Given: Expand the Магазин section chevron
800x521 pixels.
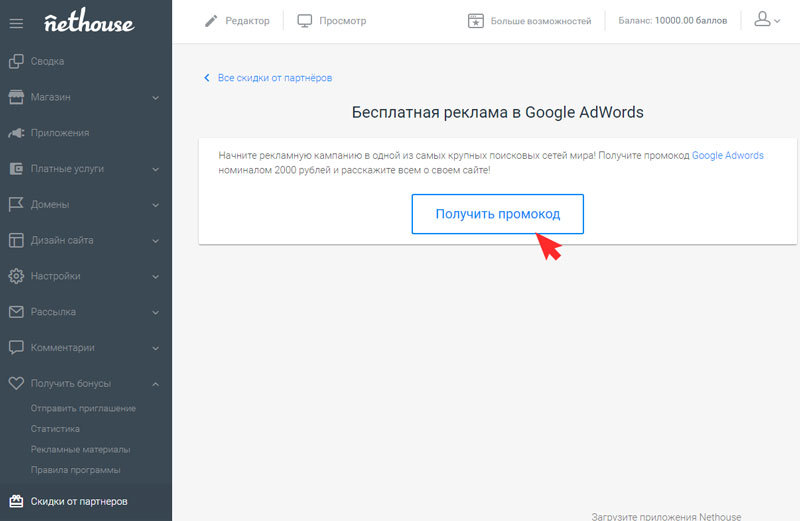Looking at the screenshot, I should (156, 97).
